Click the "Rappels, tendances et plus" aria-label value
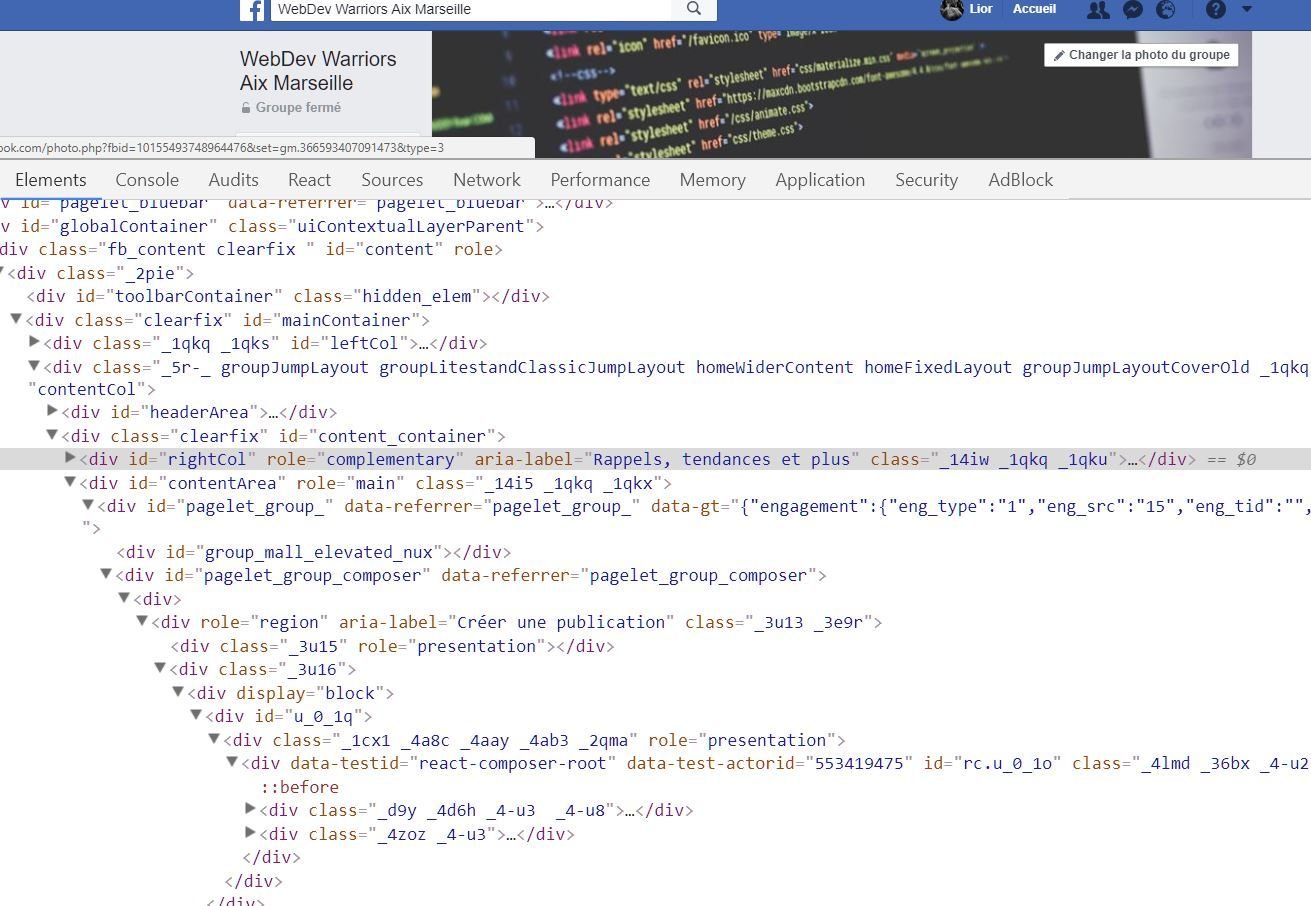This screenshot has width=1311, height=906. [x=722, y=459]
